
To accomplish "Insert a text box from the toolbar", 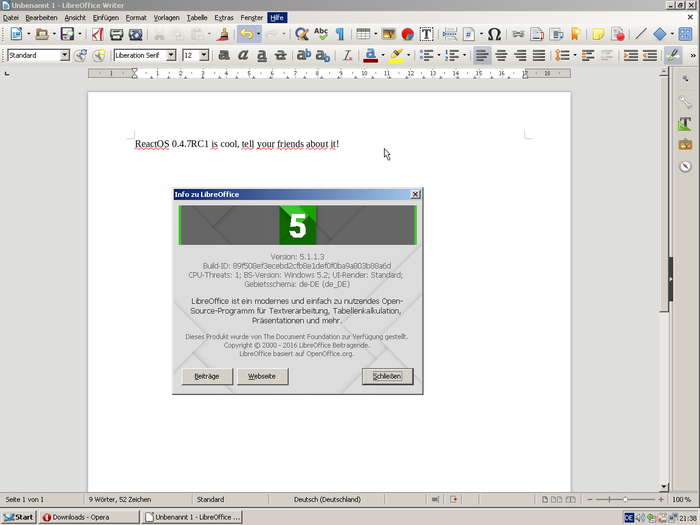I will pos(427,34).
